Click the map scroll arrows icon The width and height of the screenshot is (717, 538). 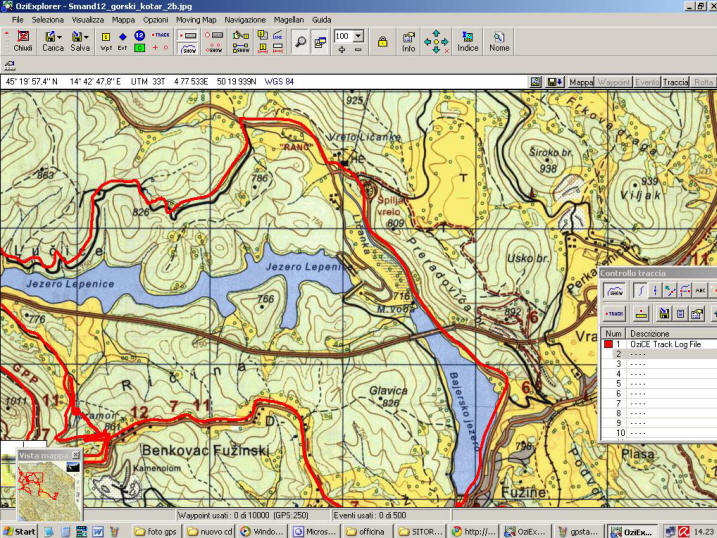(x=436, y=42)
